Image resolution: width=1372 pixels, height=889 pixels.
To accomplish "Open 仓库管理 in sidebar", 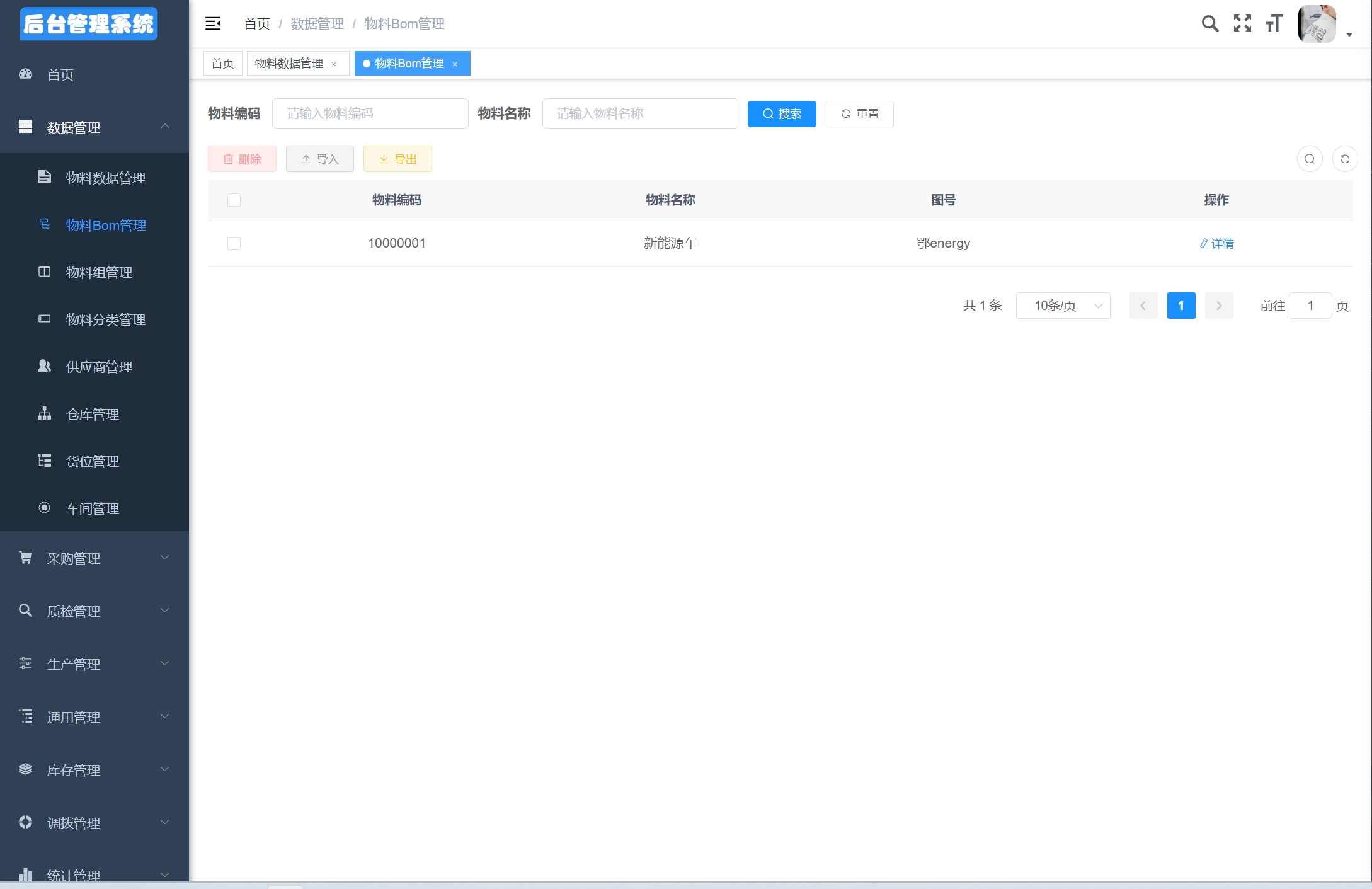I will [93, 414].
